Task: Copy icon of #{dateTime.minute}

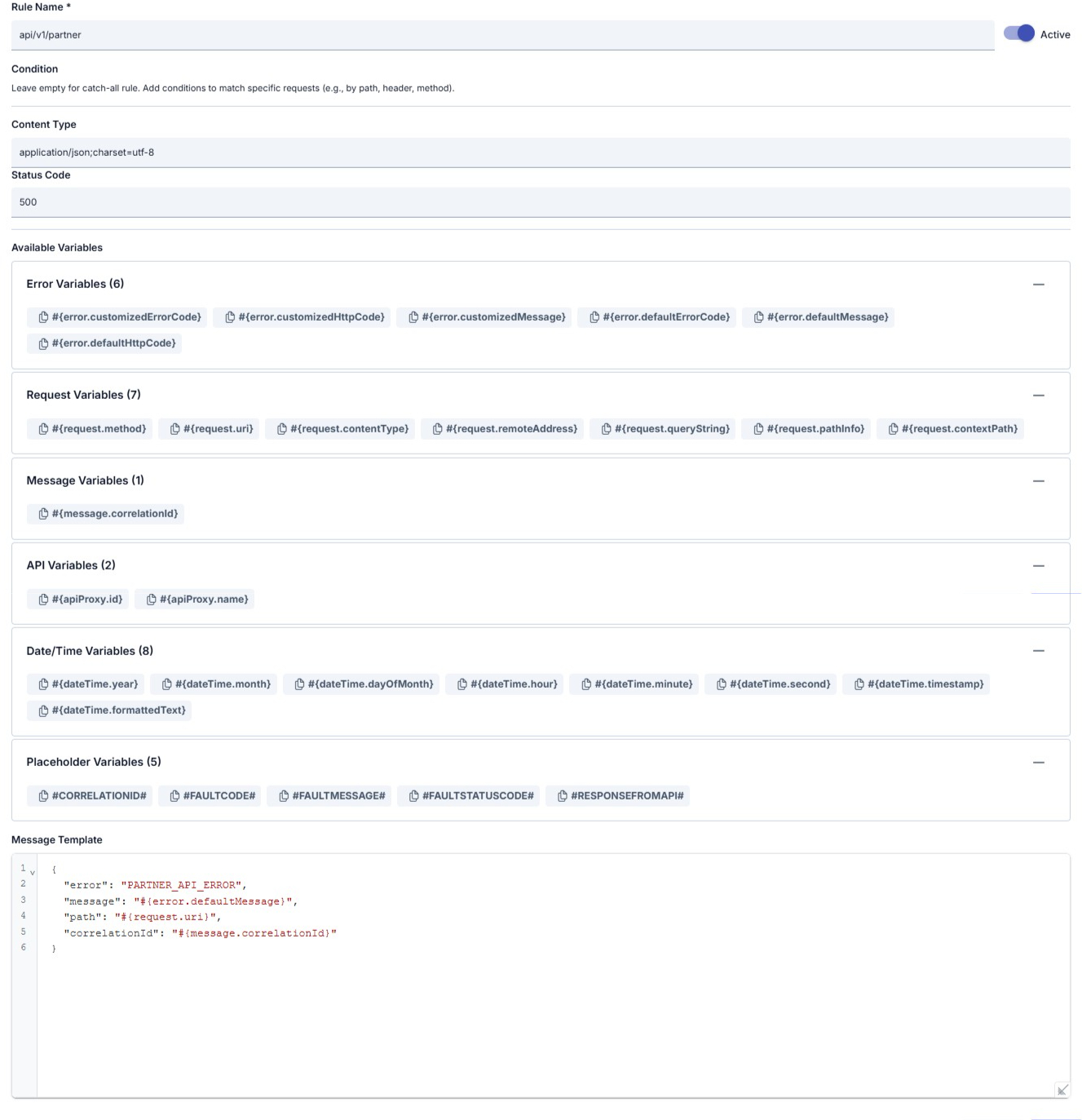Action: coord(585,684)
